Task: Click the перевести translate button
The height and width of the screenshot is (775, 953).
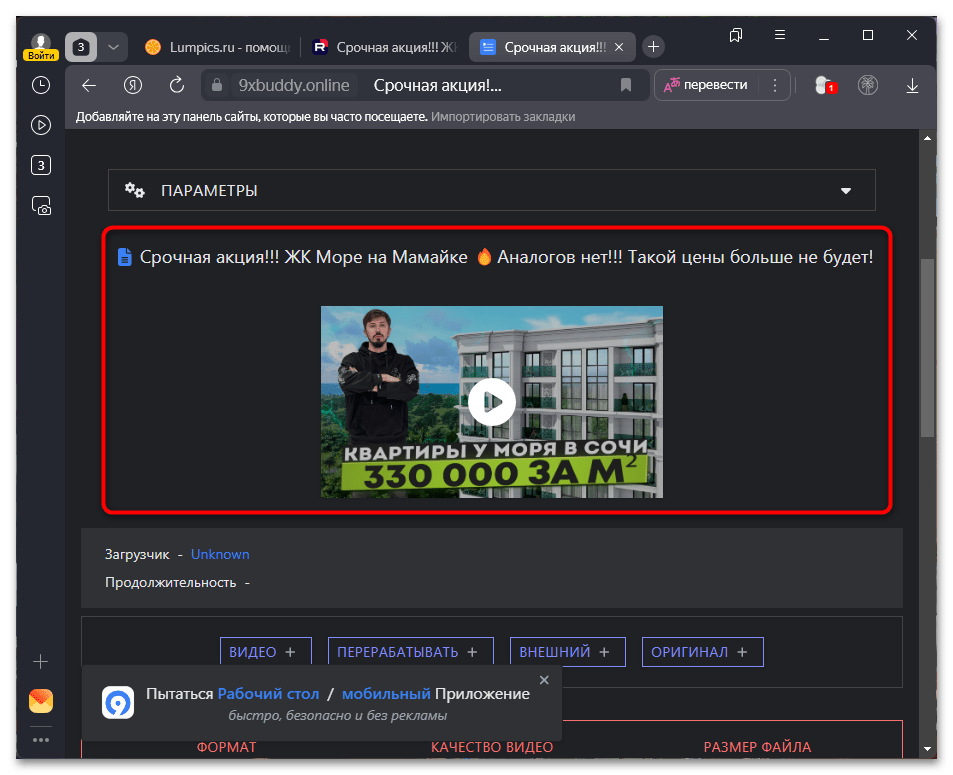Action: (x=706, y=85)
